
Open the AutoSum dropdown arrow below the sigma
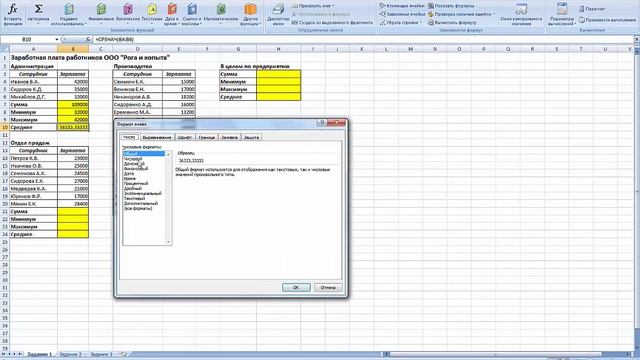38,24
